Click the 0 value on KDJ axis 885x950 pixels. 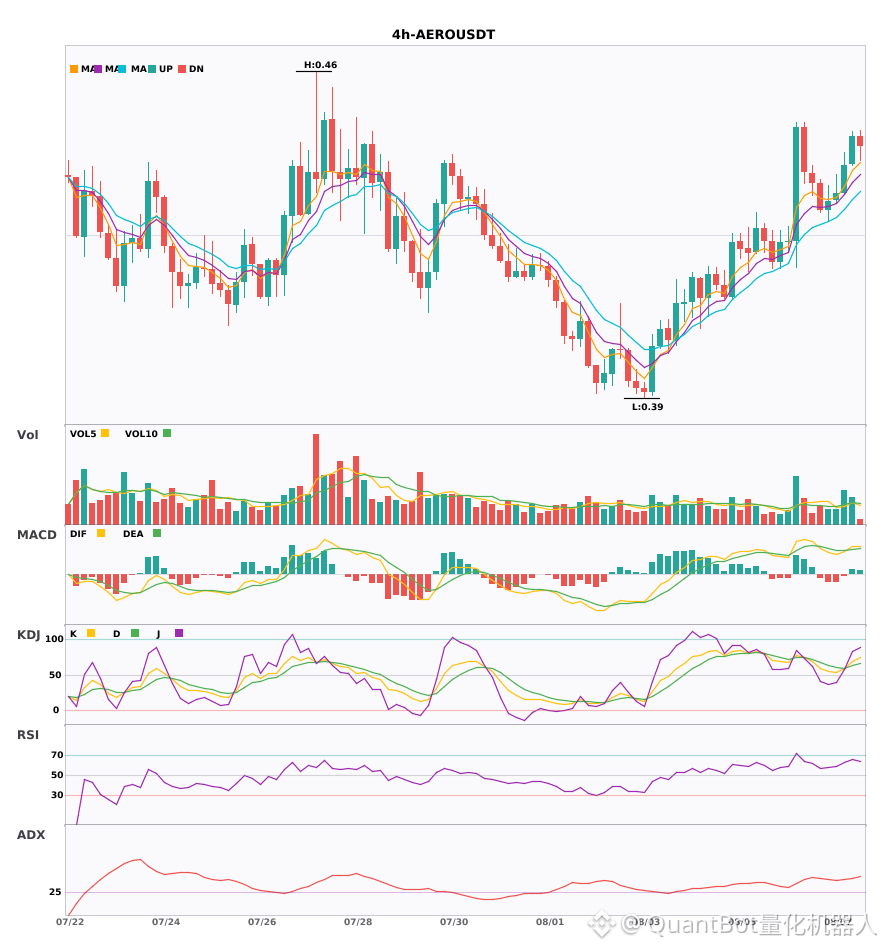(x=56, y=710)
